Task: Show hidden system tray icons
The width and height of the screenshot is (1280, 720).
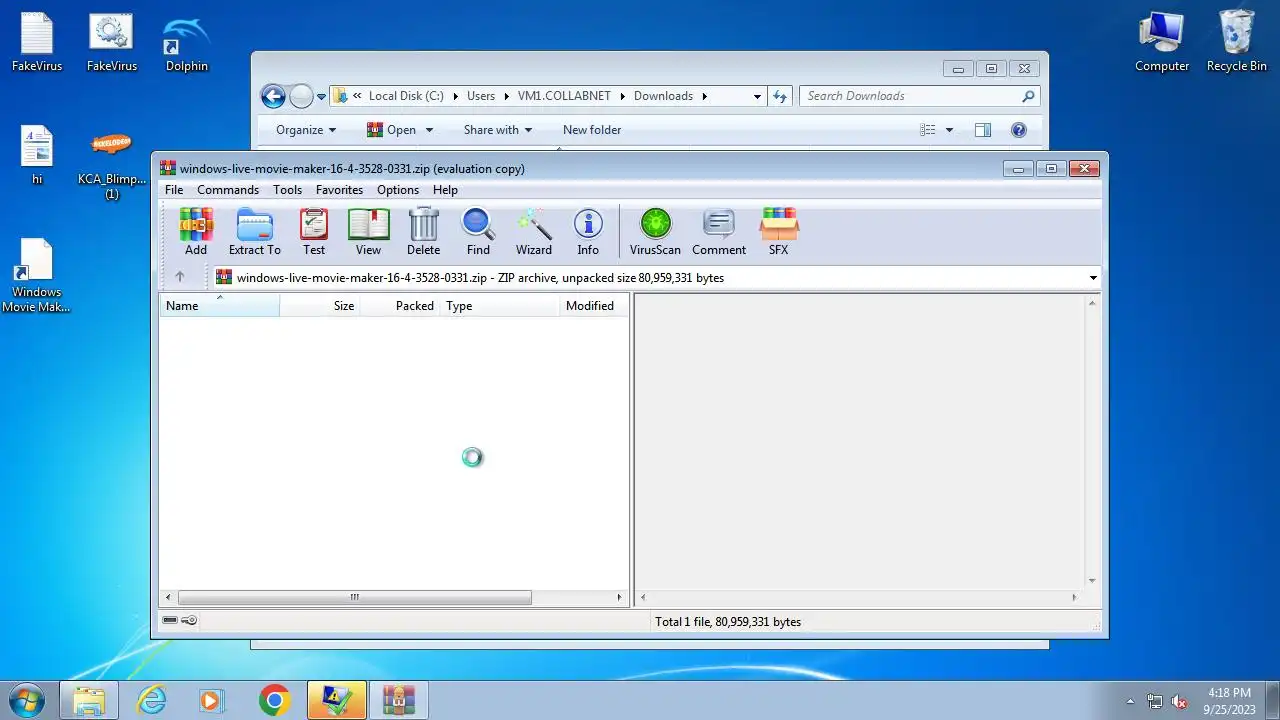Action: (x=1130, y=701)
